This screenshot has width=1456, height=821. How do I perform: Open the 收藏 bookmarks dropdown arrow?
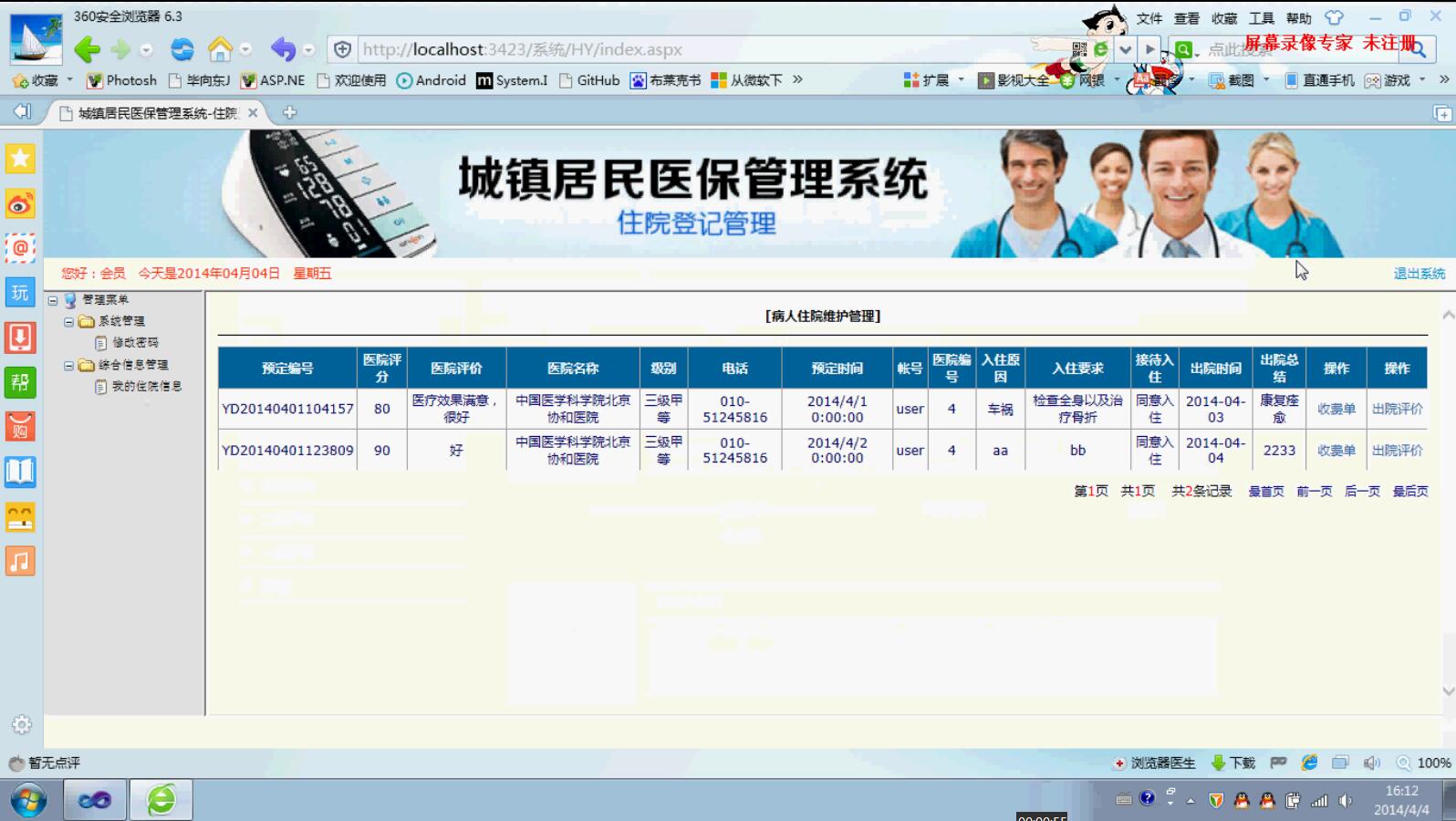pos(70,80)
